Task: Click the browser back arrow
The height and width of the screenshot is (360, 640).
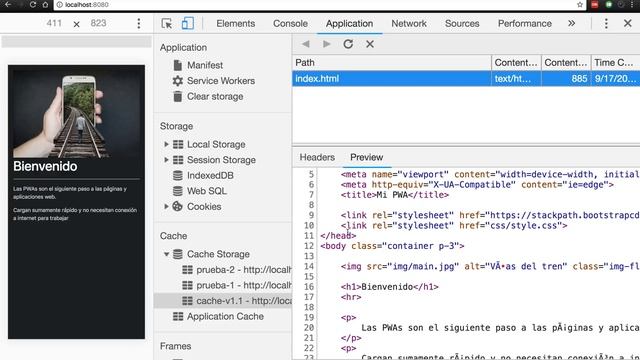Action: point(8,4)
